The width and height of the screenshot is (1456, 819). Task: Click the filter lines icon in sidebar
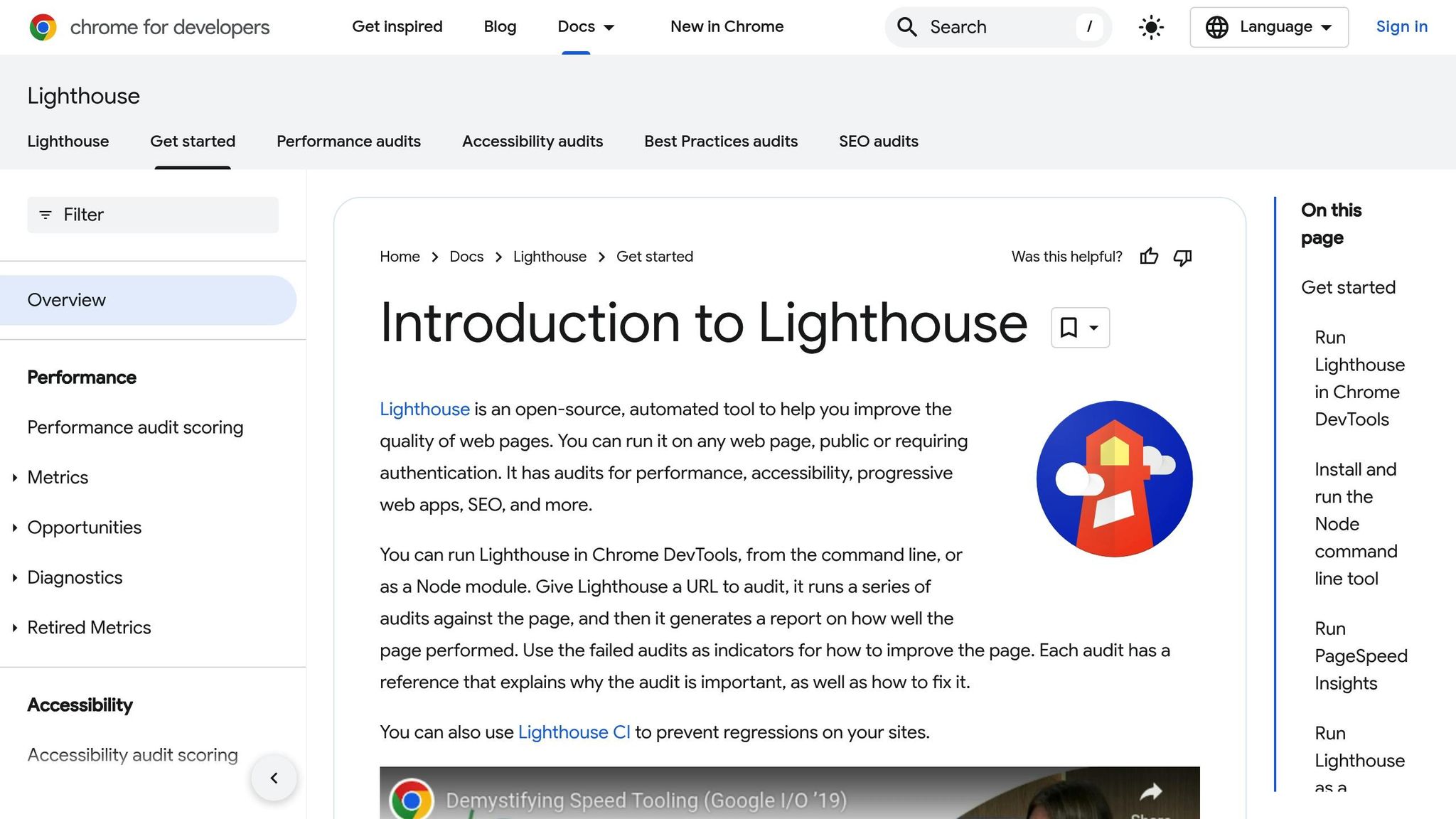pos(45,215)
